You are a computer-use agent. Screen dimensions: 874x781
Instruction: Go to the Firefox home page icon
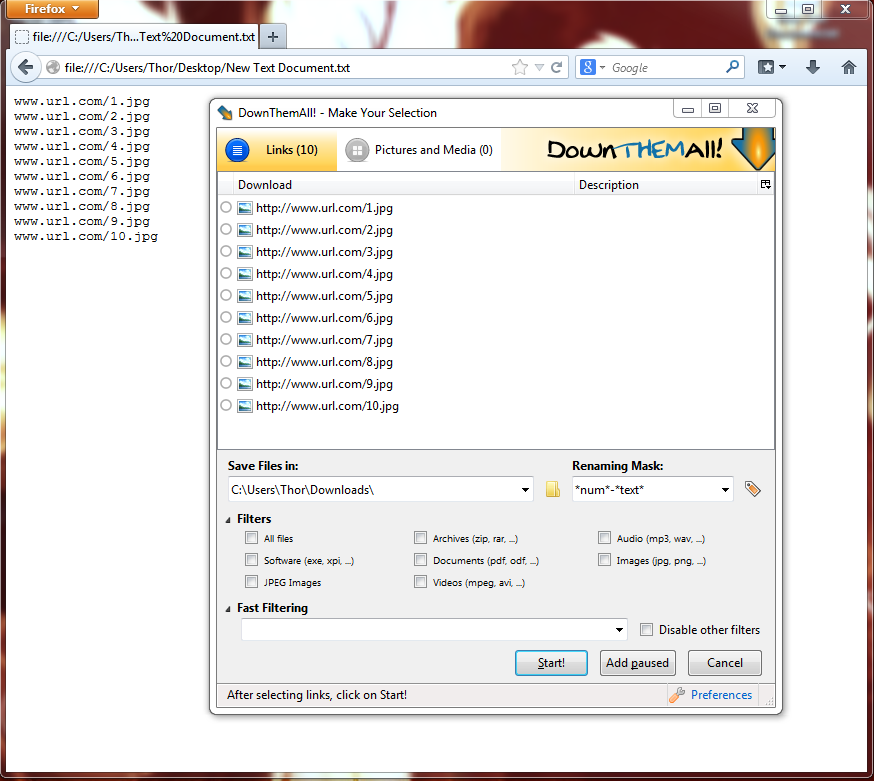[848, 67]
